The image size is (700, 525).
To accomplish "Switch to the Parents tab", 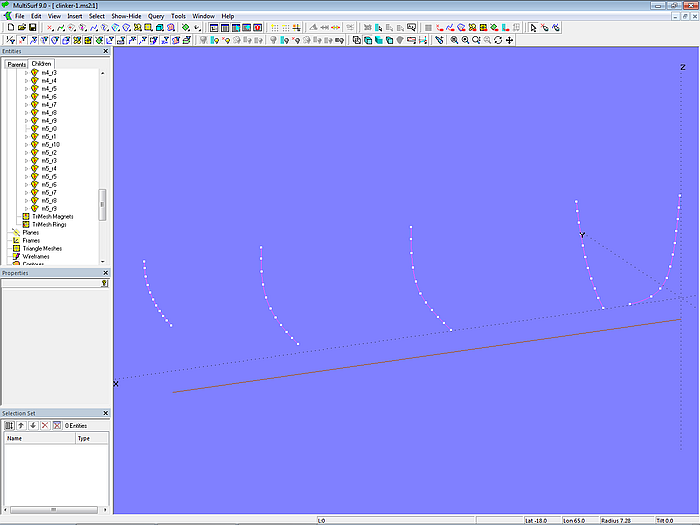I will coord(16,64).
